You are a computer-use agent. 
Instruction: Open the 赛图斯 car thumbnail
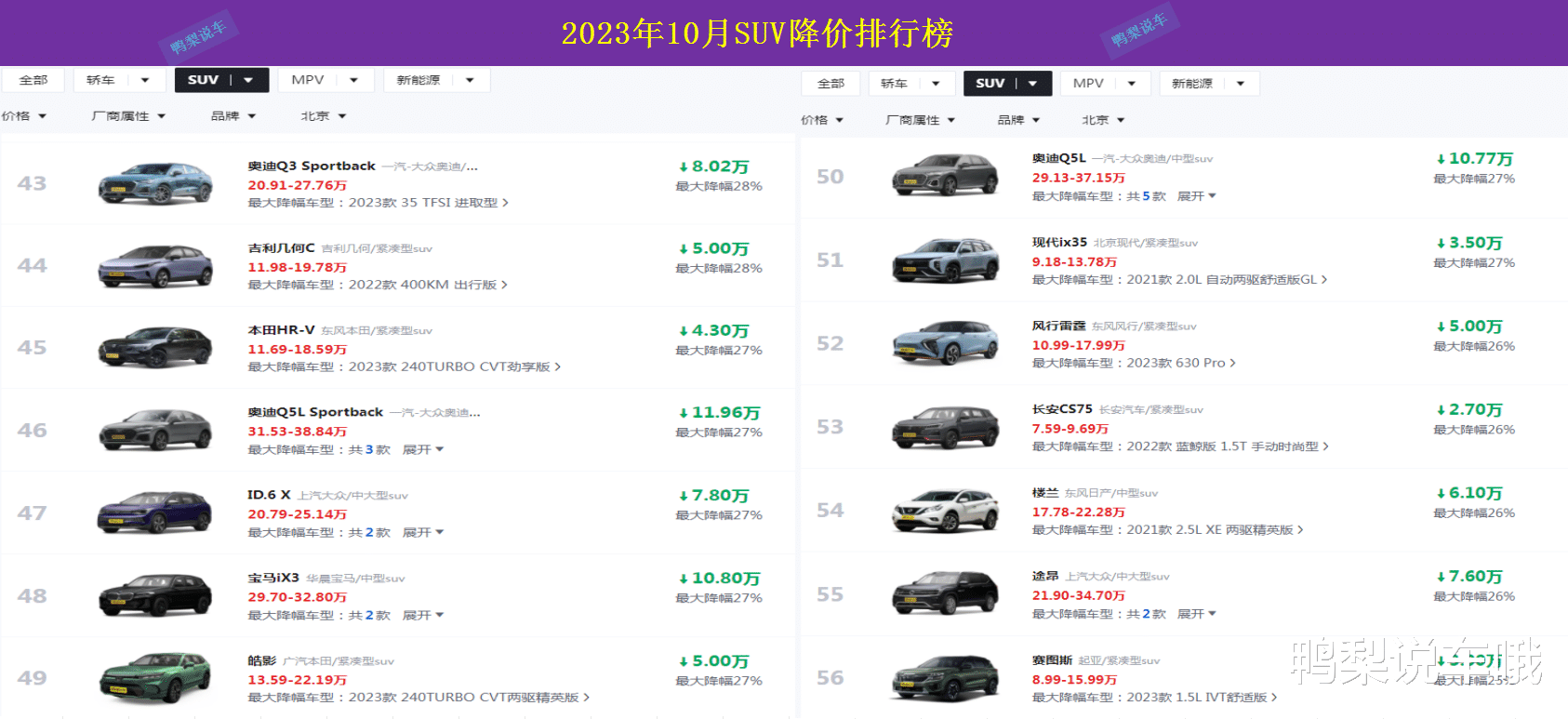pyautogui.click(x=946, y=677)
